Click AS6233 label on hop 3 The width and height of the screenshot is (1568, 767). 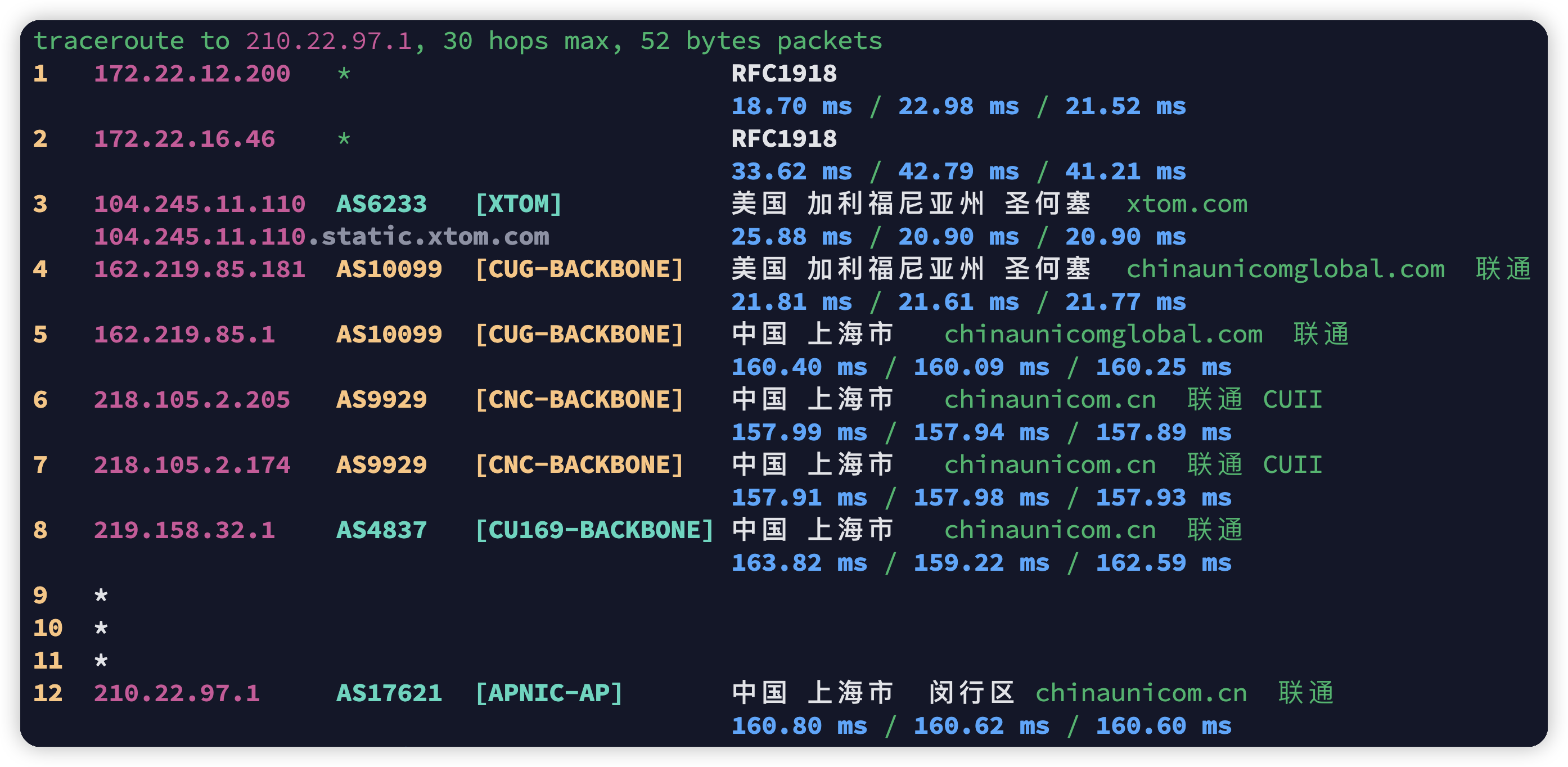[x=382, y=205]
